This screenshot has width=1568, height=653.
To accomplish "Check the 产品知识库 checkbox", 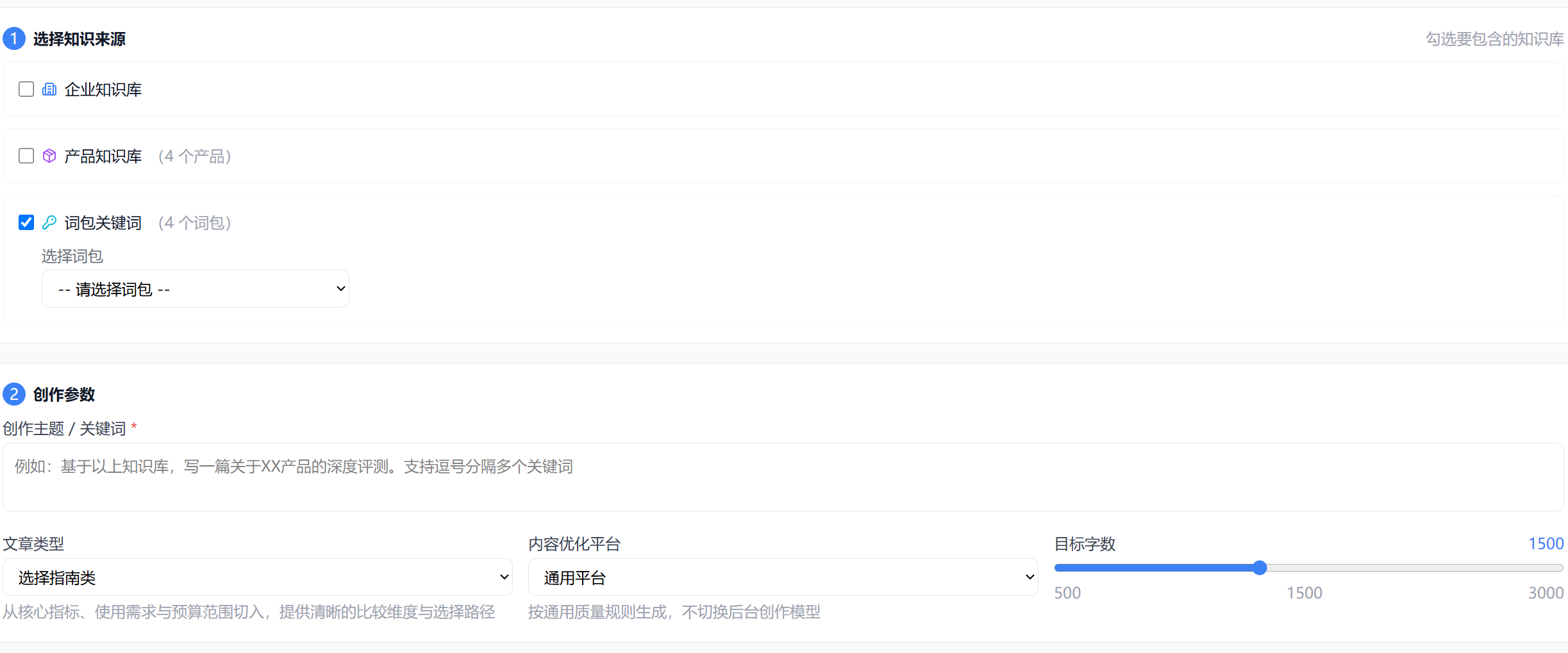I will point(26,156).
